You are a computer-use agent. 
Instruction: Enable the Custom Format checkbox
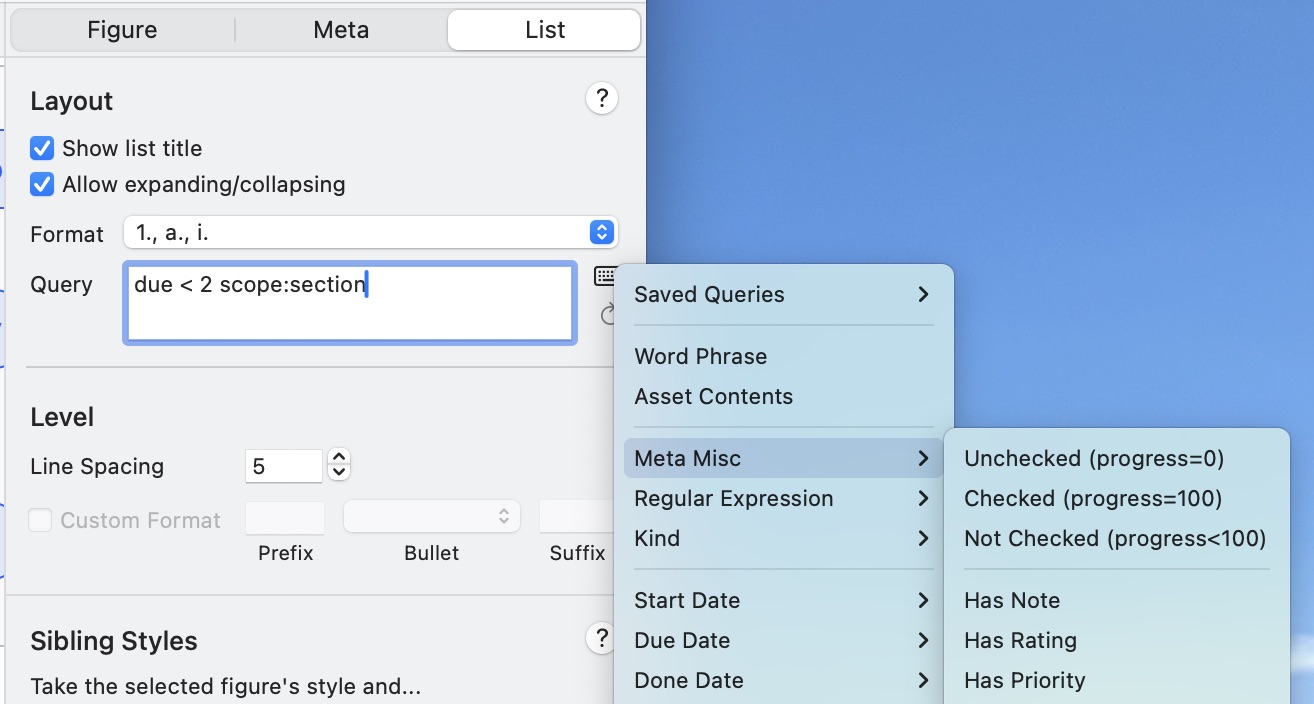tap(41, 520)
